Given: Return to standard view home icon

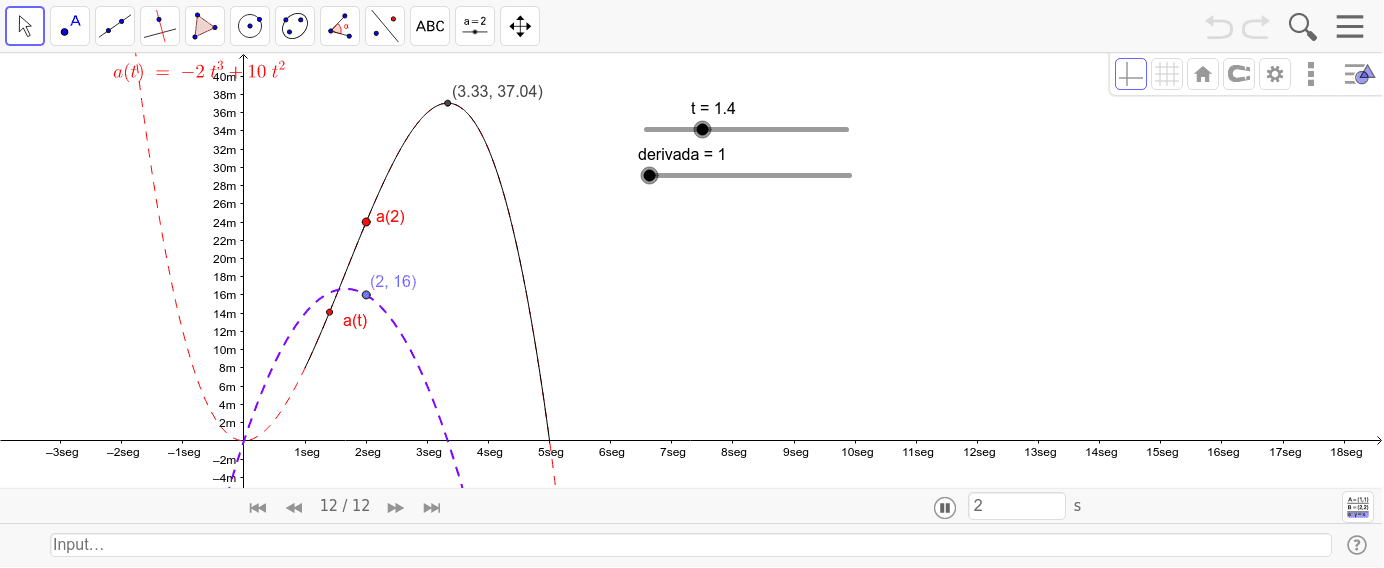Looking at the screenshot, I should 1203,74.
